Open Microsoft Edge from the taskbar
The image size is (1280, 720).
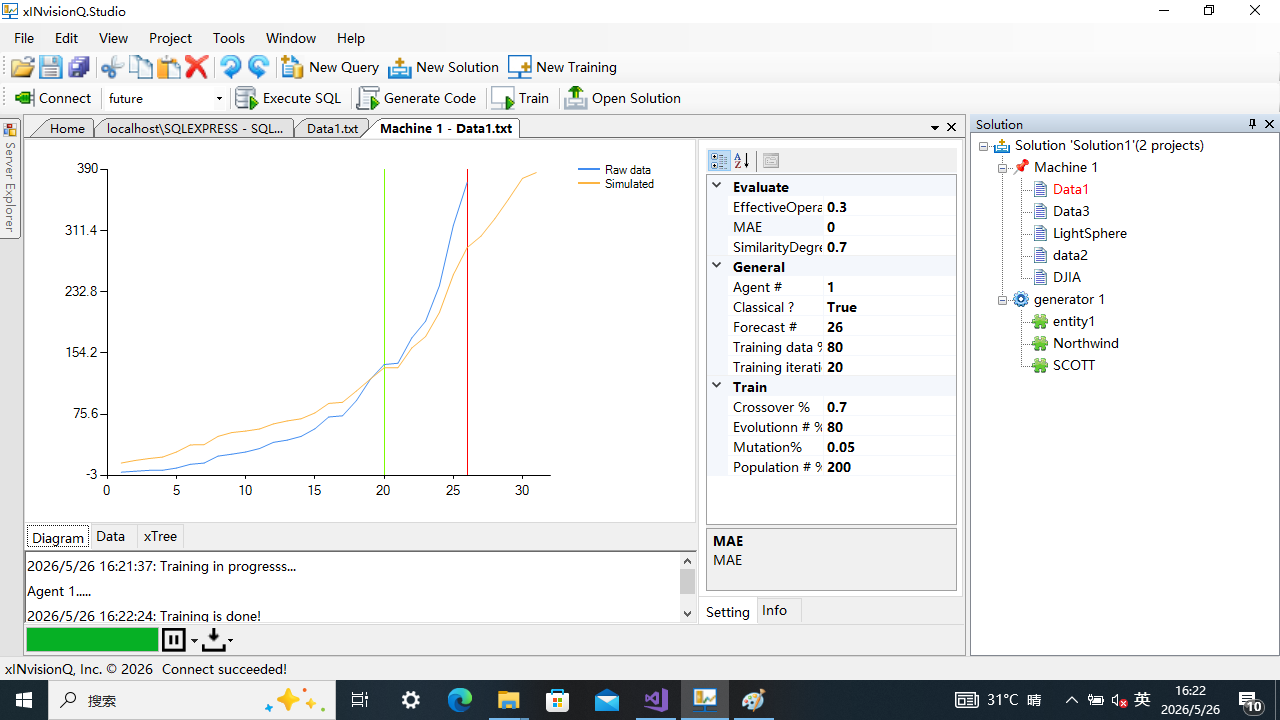point(459,700)
